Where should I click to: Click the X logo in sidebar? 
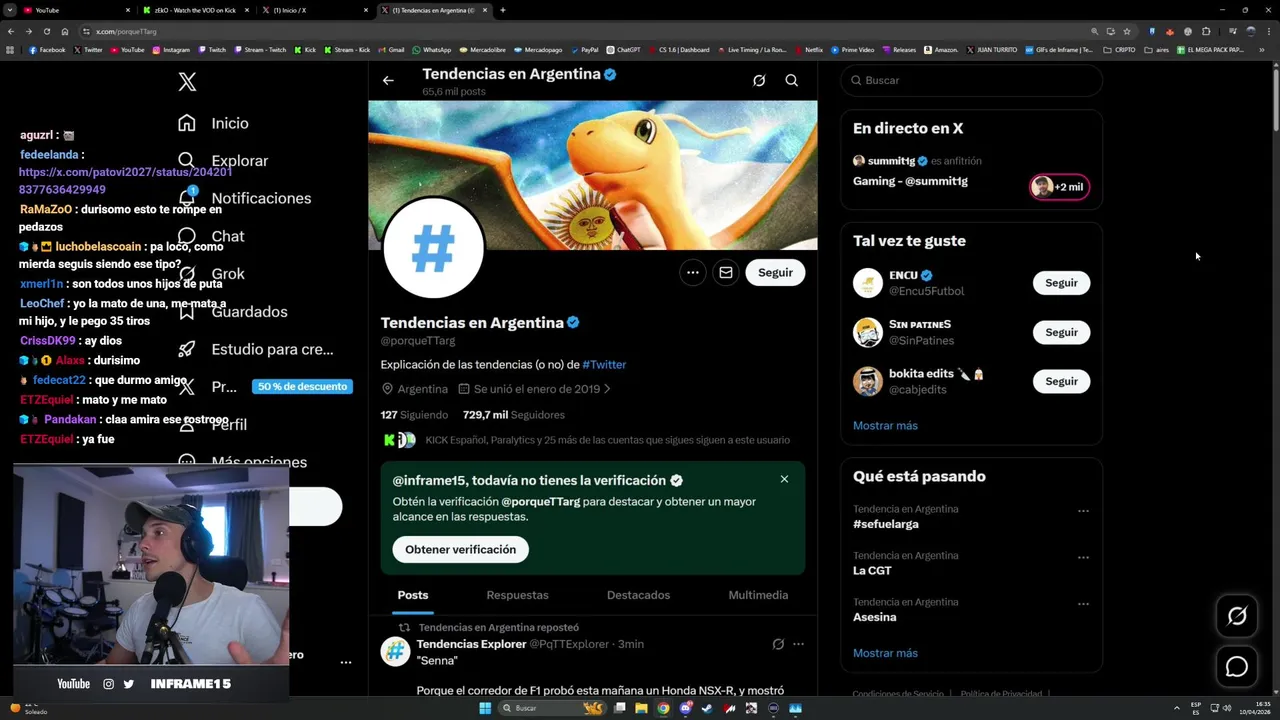point(187,82)
